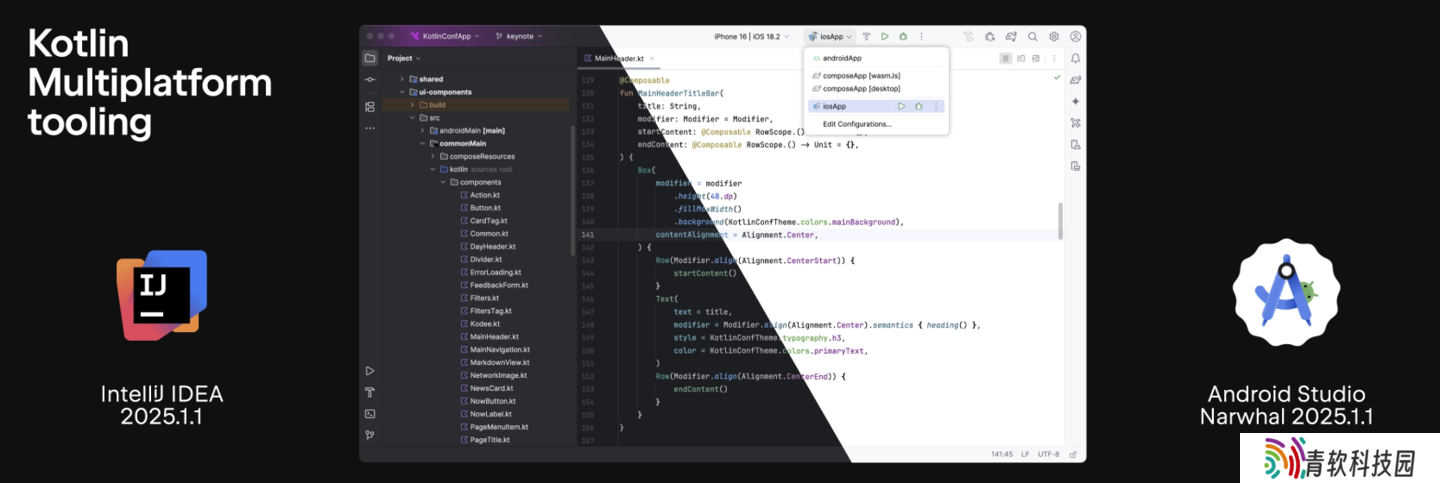The height and width of the screenshot is (483, 1440).
Task: Open the More tool windows ellipsis in left sidebar
Action: (x=370, y=128)
